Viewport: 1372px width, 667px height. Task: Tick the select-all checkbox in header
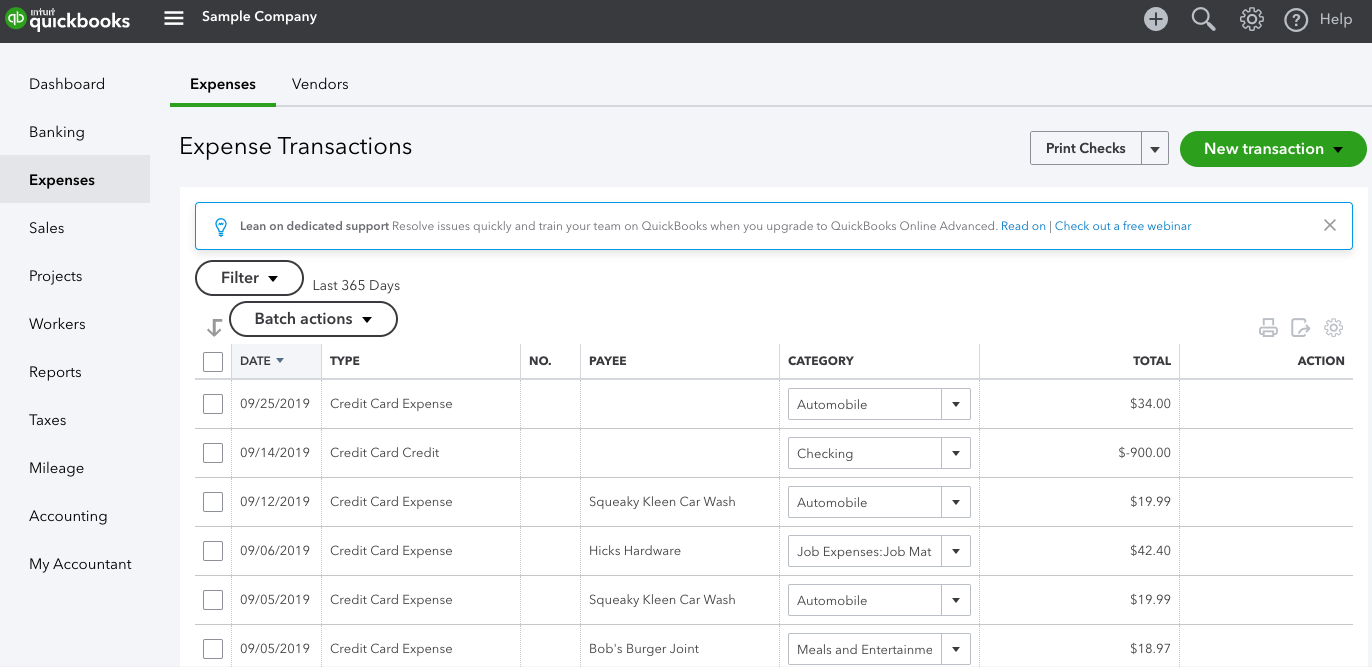pos(213,361)
